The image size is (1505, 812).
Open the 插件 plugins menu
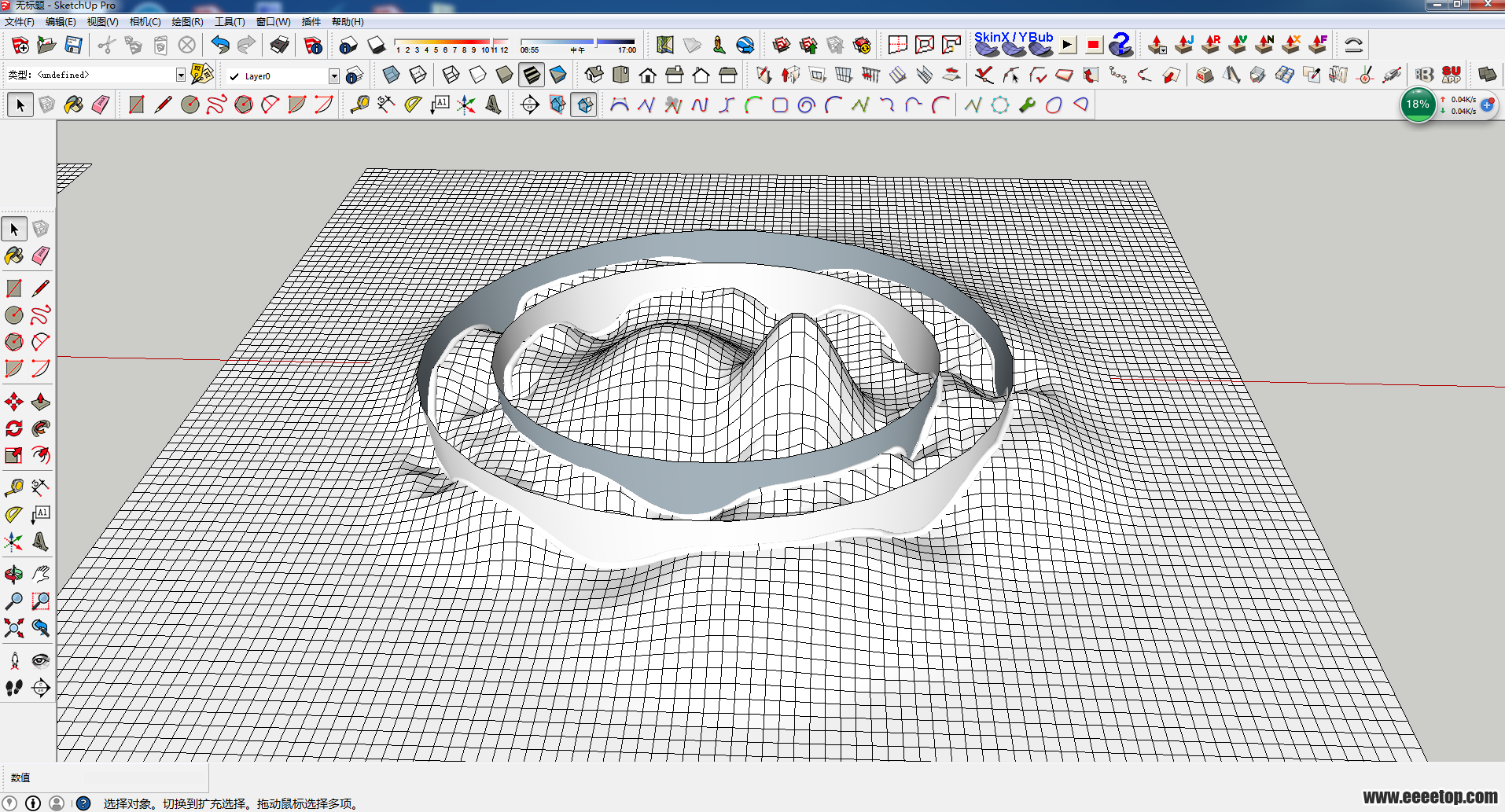click(311, 22)
